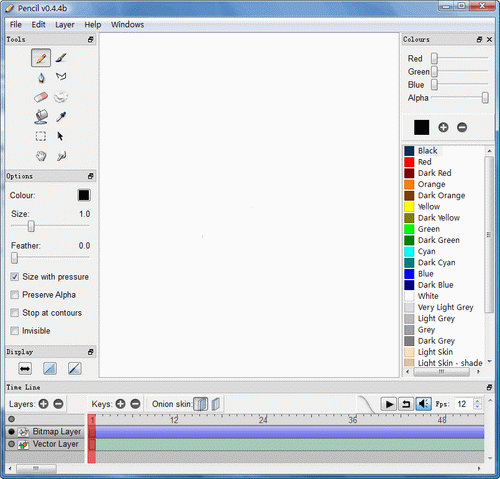The height and width of the screenshot is (479, 500).
Task: Enable the Invisible checkbox
Action: 14,331
